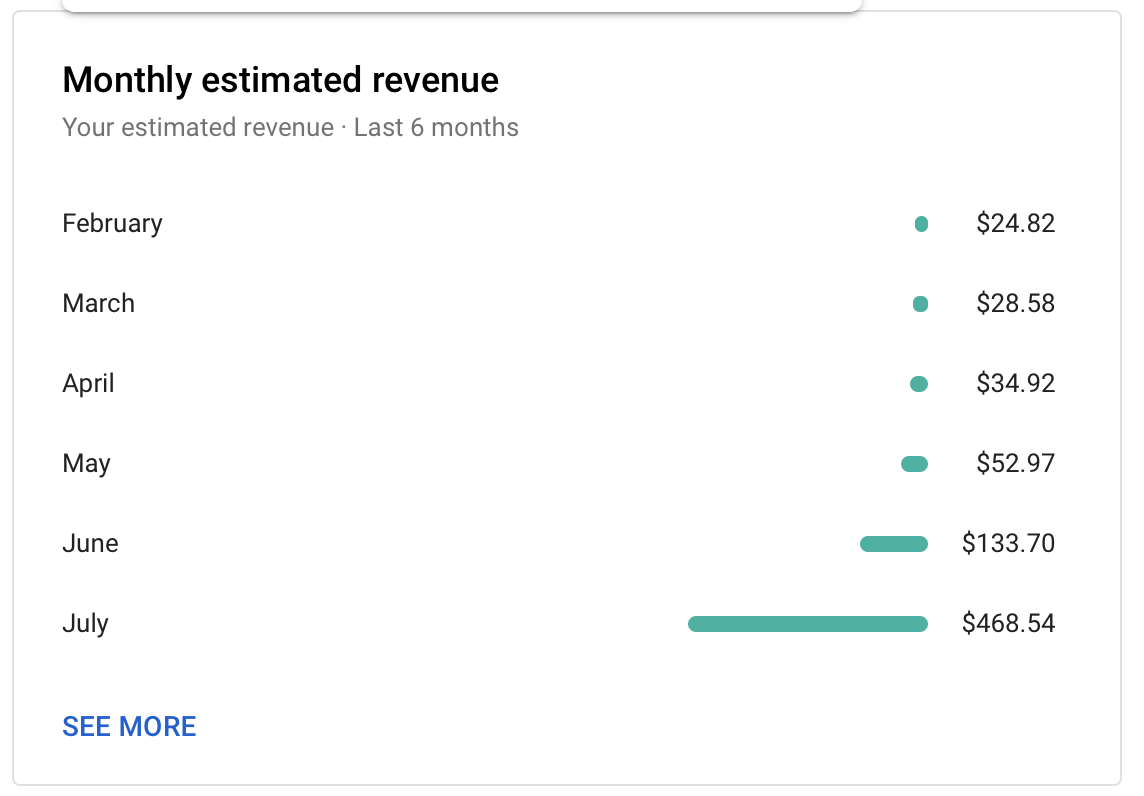Viewport: 1144px width, 796px height.
Task: Click the February revenue dot
Action: 921,224
